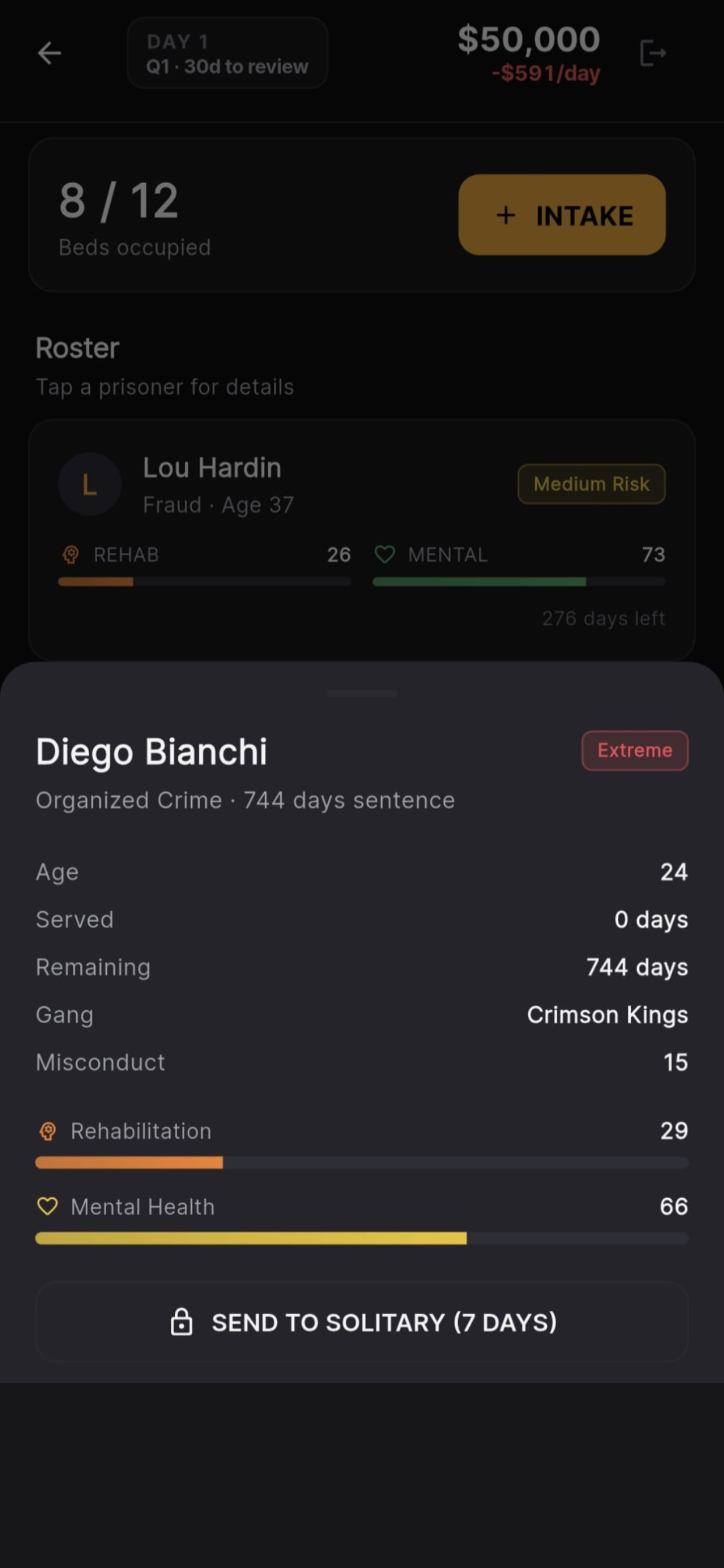724x1568 pixels.
Task: Click the plus icon on Intake button
Action: (505, 215)
